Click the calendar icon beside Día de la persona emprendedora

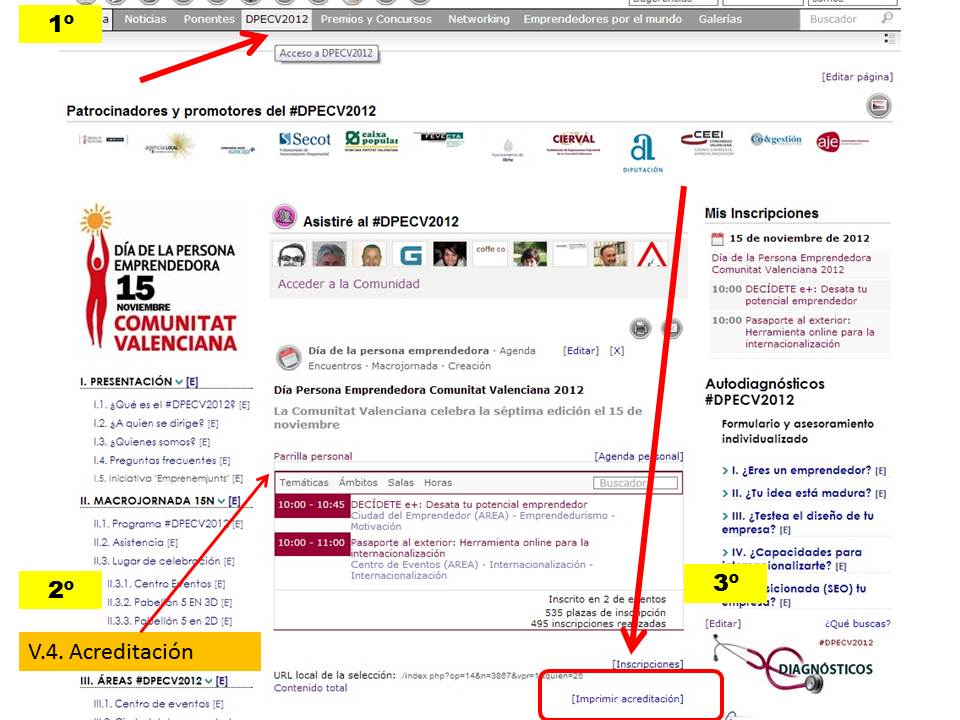[x=289, y=357]
